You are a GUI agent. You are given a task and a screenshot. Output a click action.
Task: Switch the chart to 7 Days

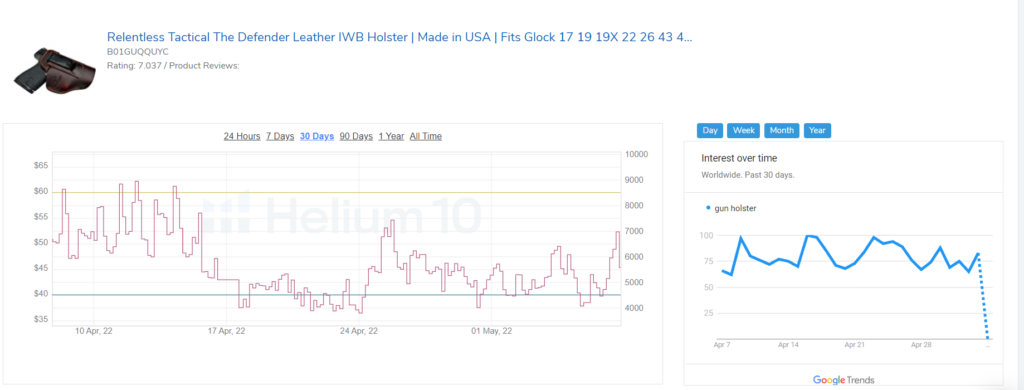[x=280, y=137]
